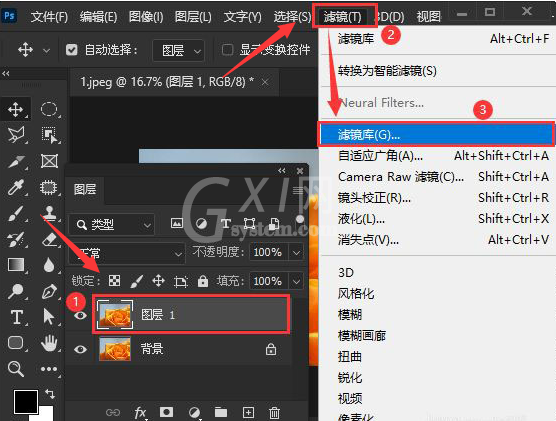Open the 编辑(E) menu
Screen dimensions: 556x421
pyautogui.click(x=98, y=17)
